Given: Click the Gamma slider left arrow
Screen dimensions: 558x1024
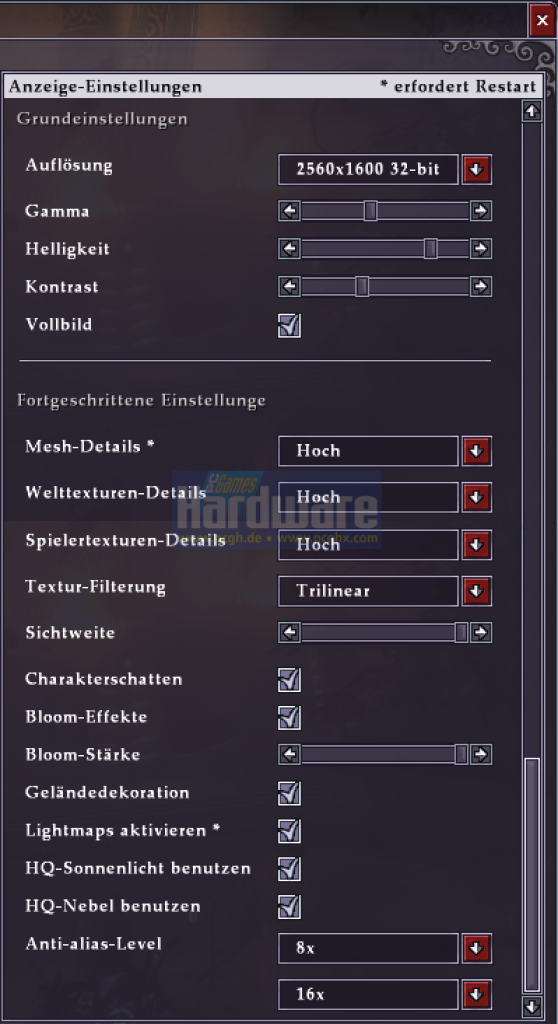Looking at the screenshot, I should click(289, 211).
